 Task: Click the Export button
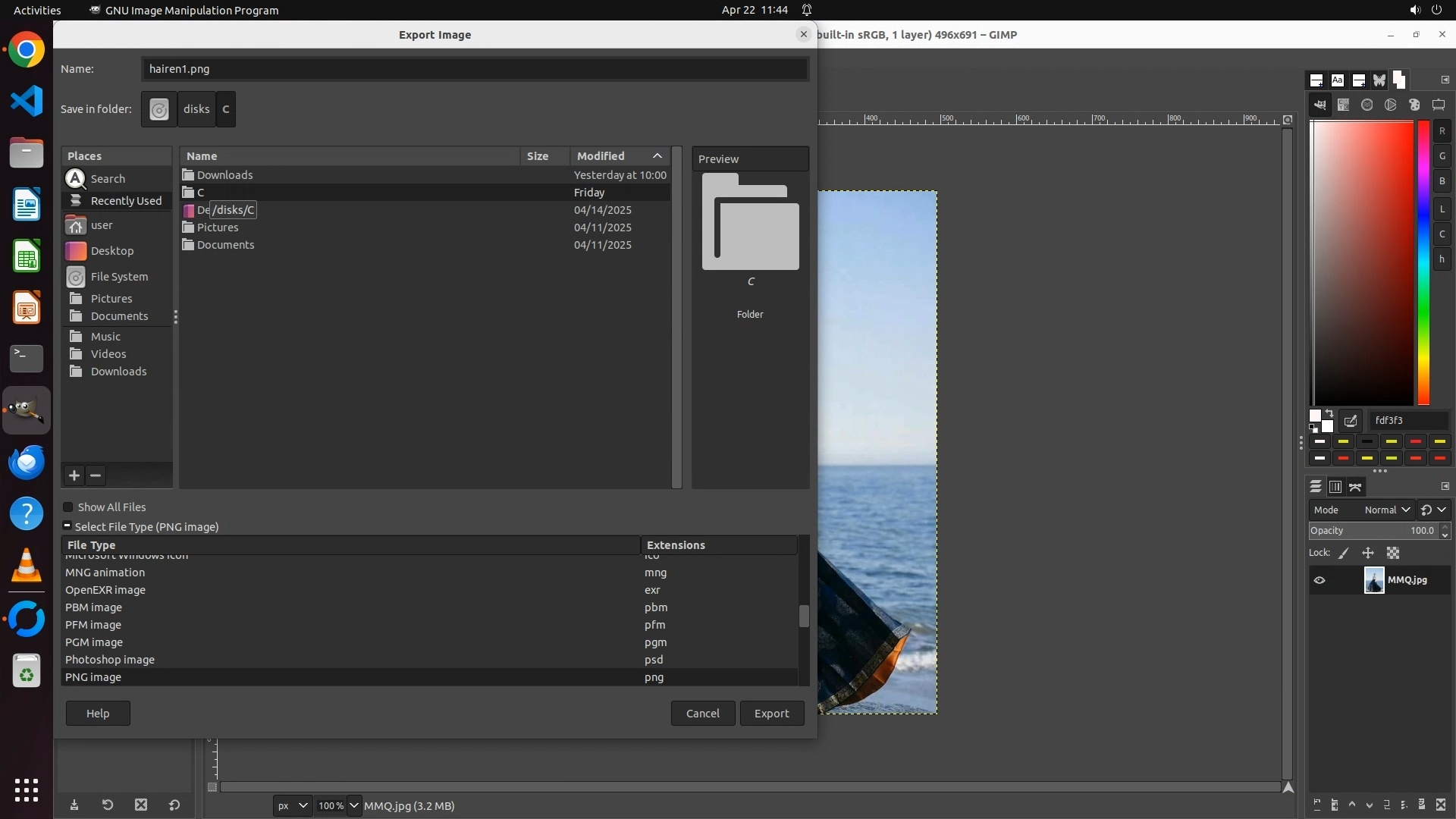click(x=771, y=714)
